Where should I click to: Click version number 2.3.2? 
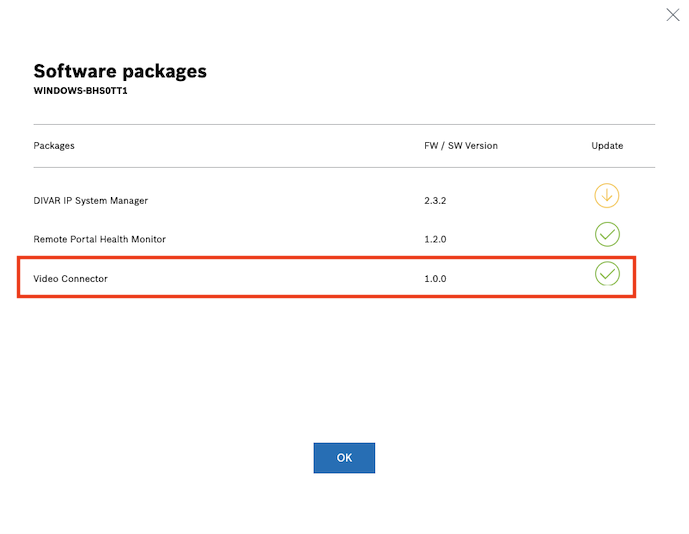[435, 201]
